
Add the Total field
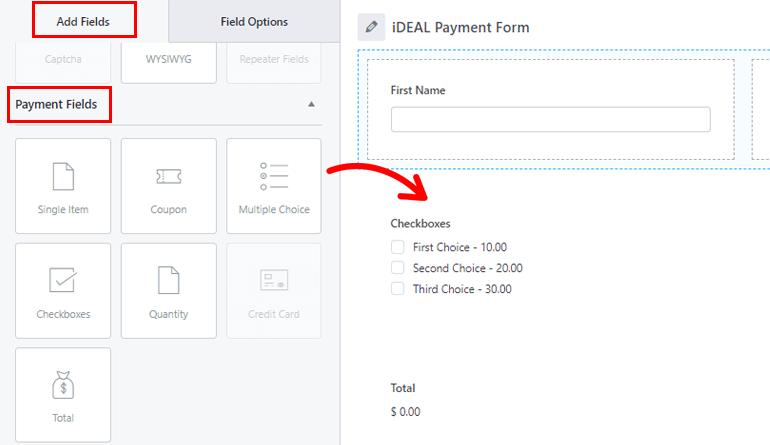[x=64, y=395]
